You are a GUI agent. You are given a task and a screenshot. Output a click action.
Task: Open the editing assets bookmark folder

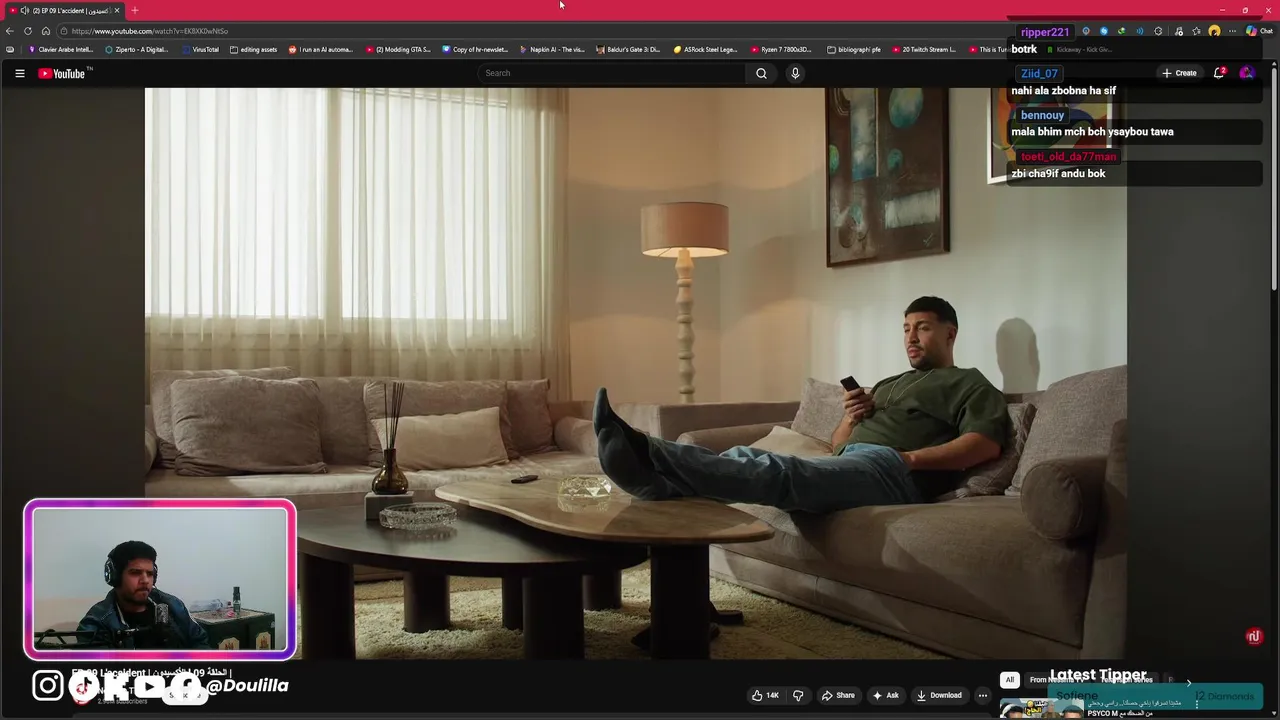(x=253, y=49)
